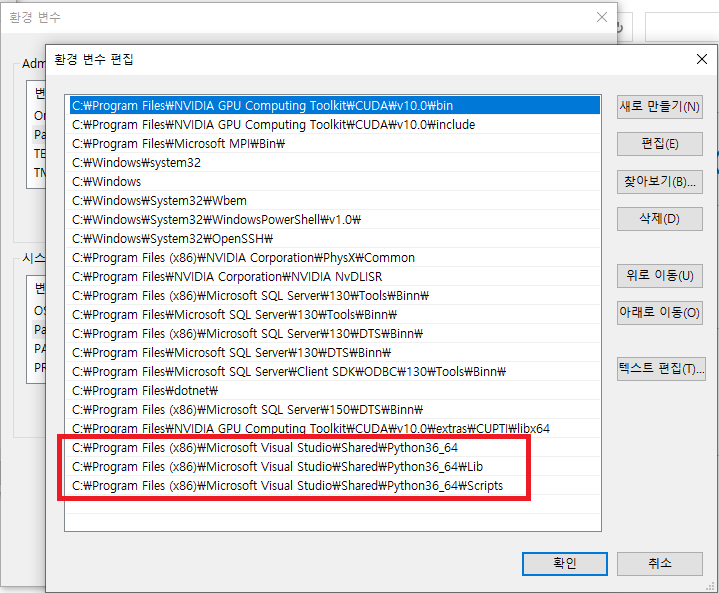
Task: Delete entry using 삭제(D) button
Action: click(659, 219)
